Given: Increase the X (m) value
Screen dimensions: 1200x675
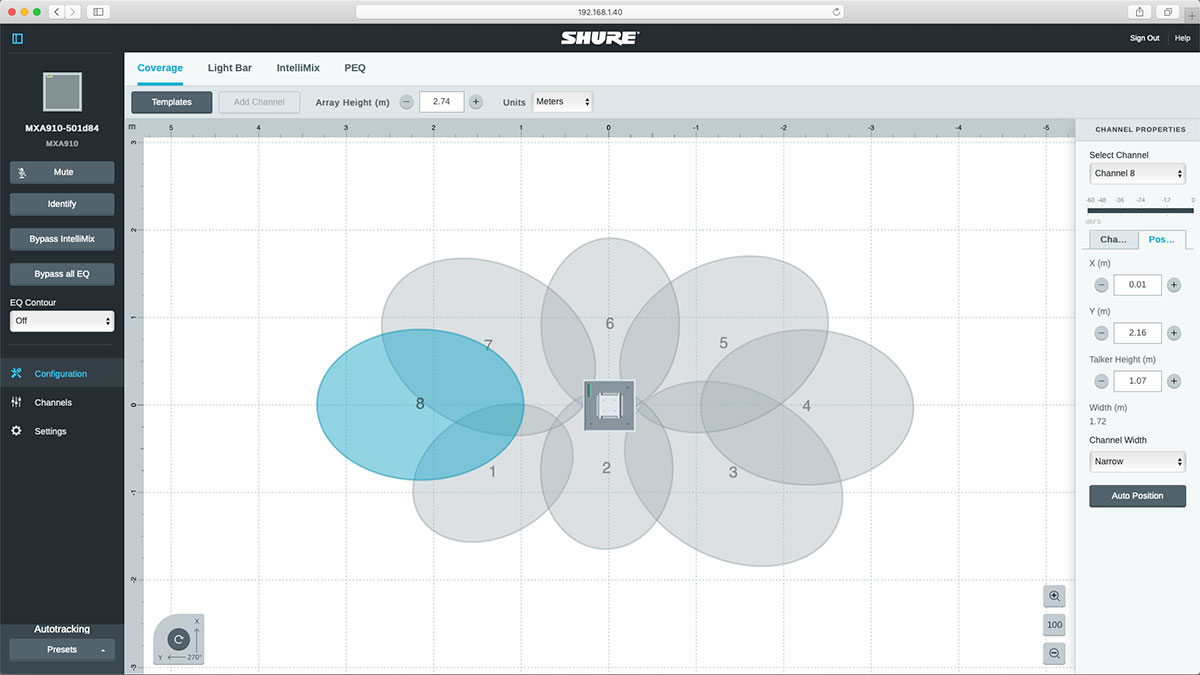Looking at the screenshot, I should pos(1174,285).
